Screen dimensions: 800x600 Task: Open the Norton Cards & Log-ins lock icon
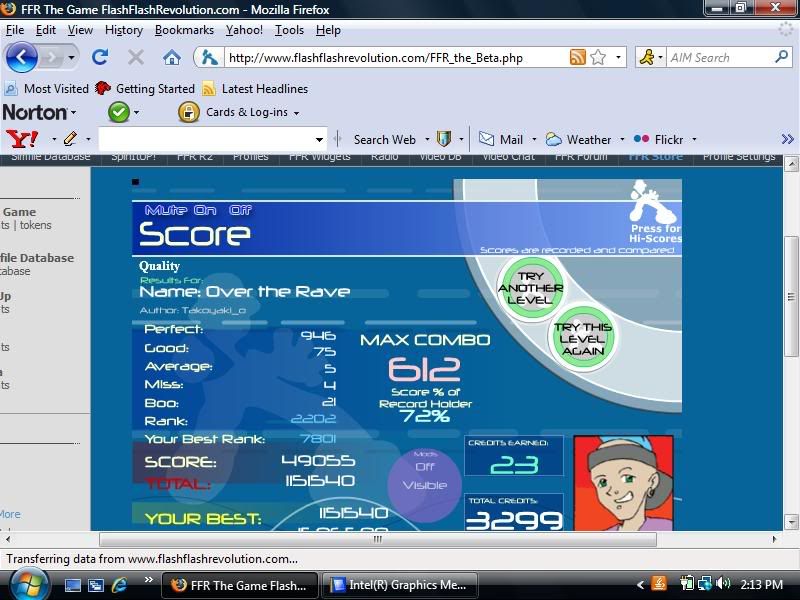coord(189,112)
